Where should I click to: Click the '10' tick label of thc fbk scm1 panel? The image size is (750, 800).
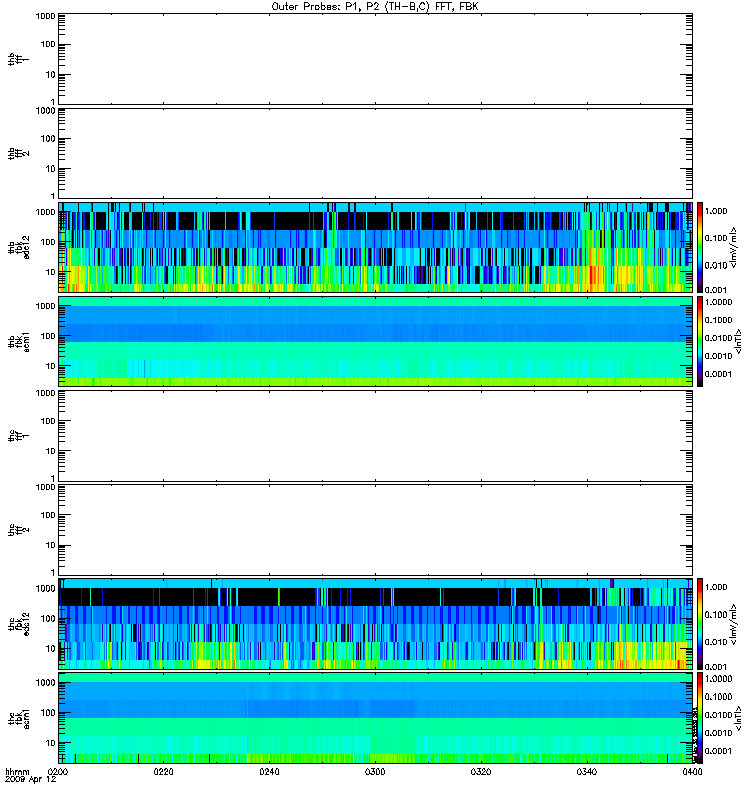[x=50, y=743]
